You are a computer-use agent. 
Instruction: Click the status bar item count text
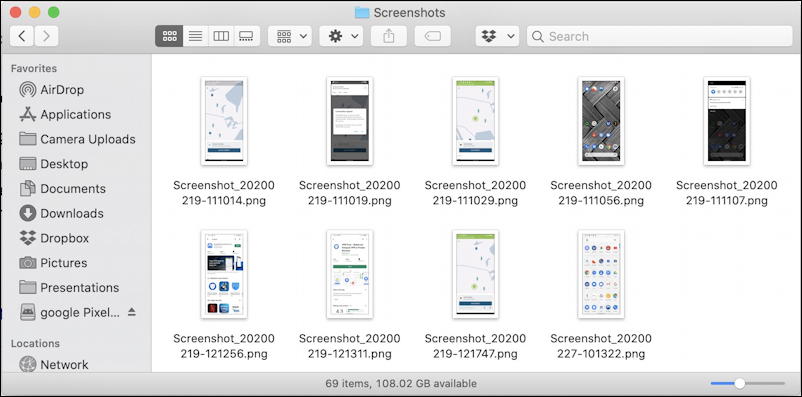(x=401, y=383)
